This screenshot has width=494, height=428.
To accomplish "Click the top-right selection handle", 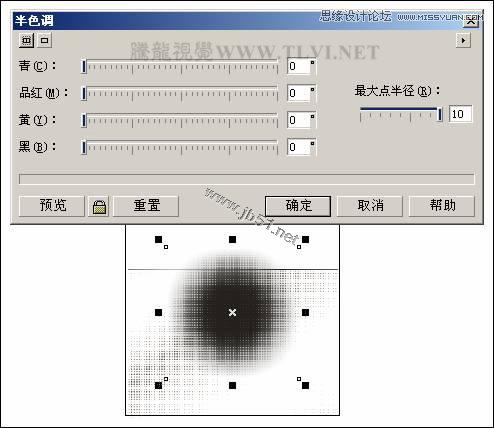I will pos(306,239).
